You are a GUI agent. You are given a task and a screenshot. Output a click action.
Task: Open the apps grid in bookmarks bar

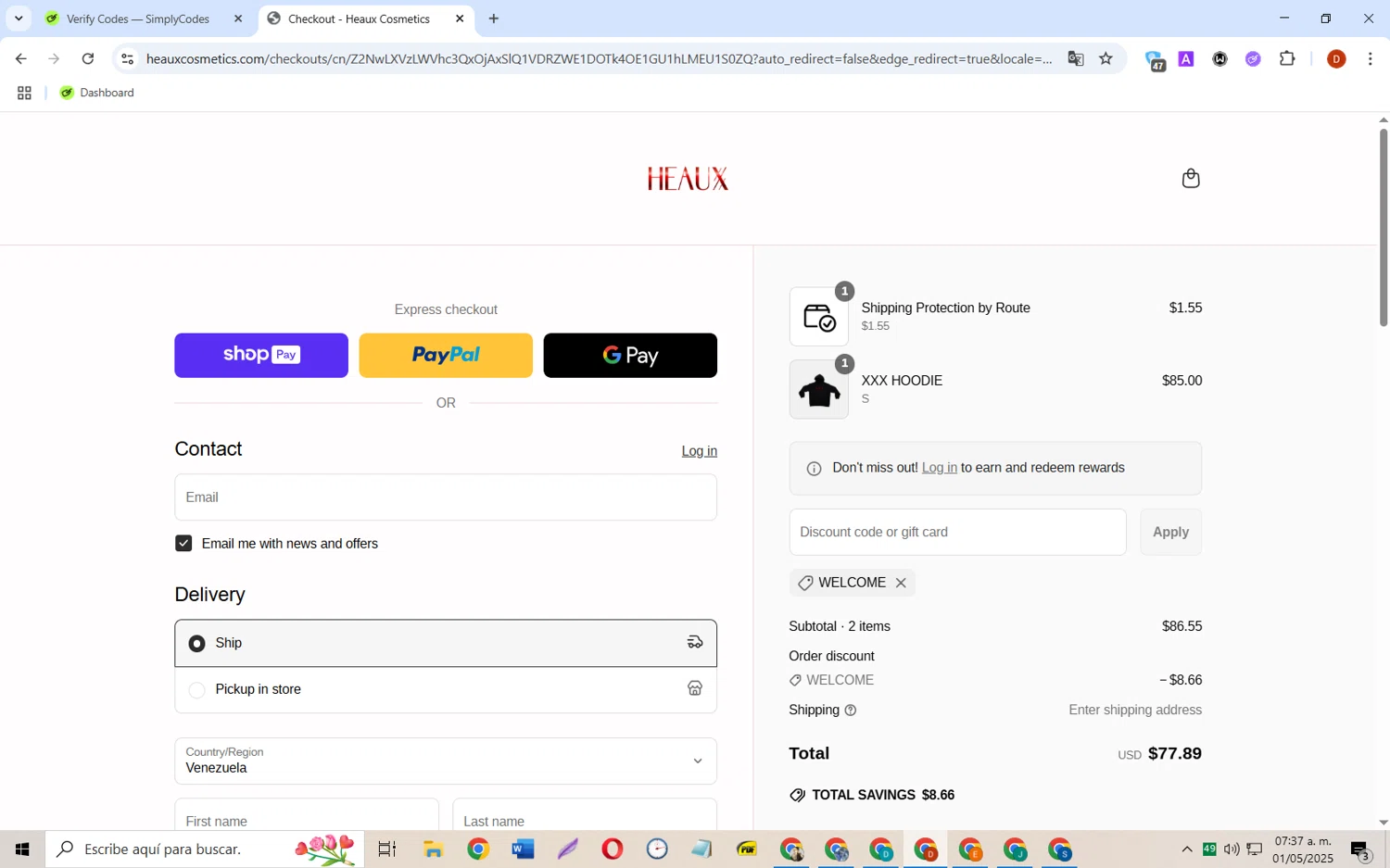(24, 93)
